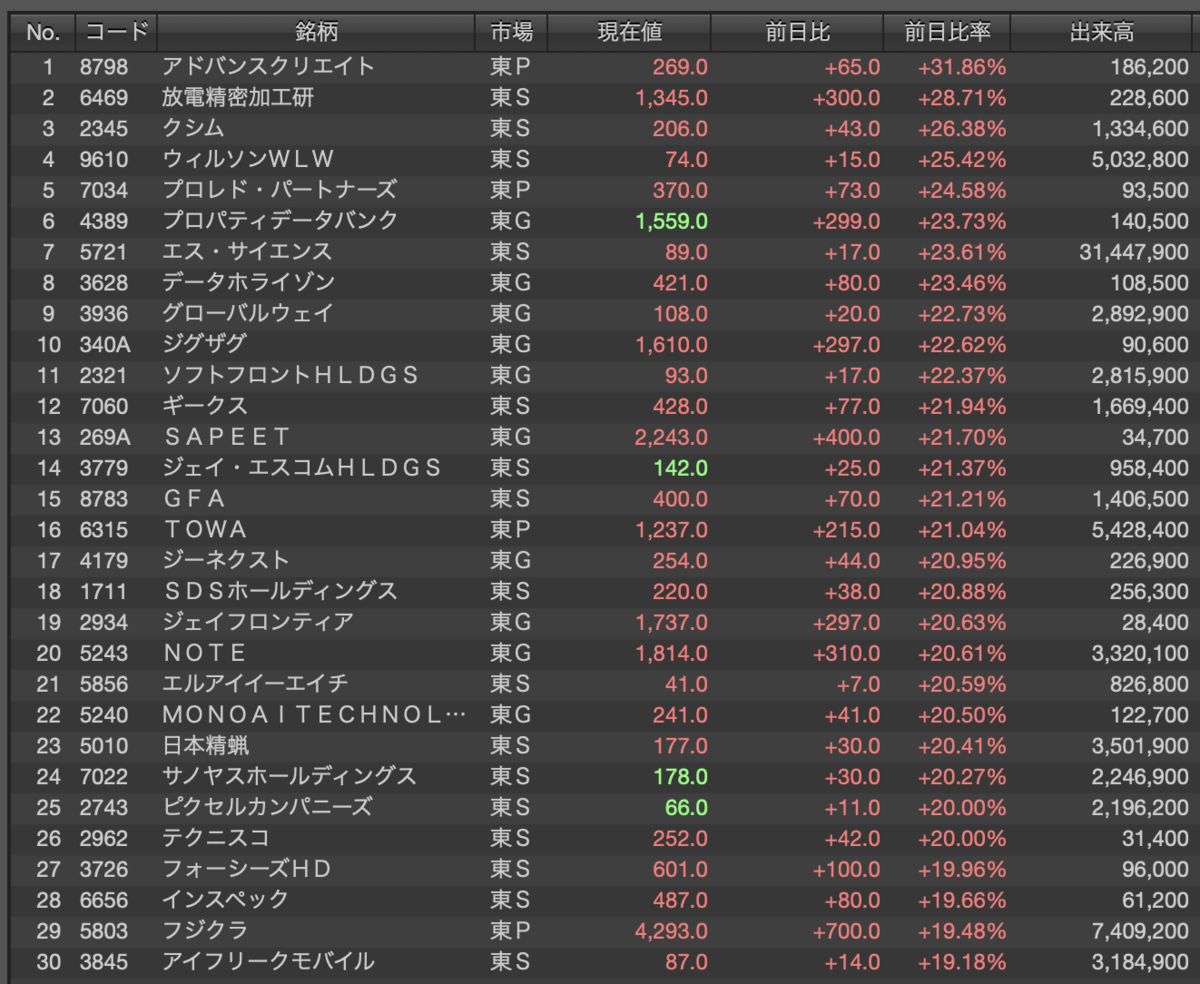Click the percentage +19.18%

pos(962,962)
